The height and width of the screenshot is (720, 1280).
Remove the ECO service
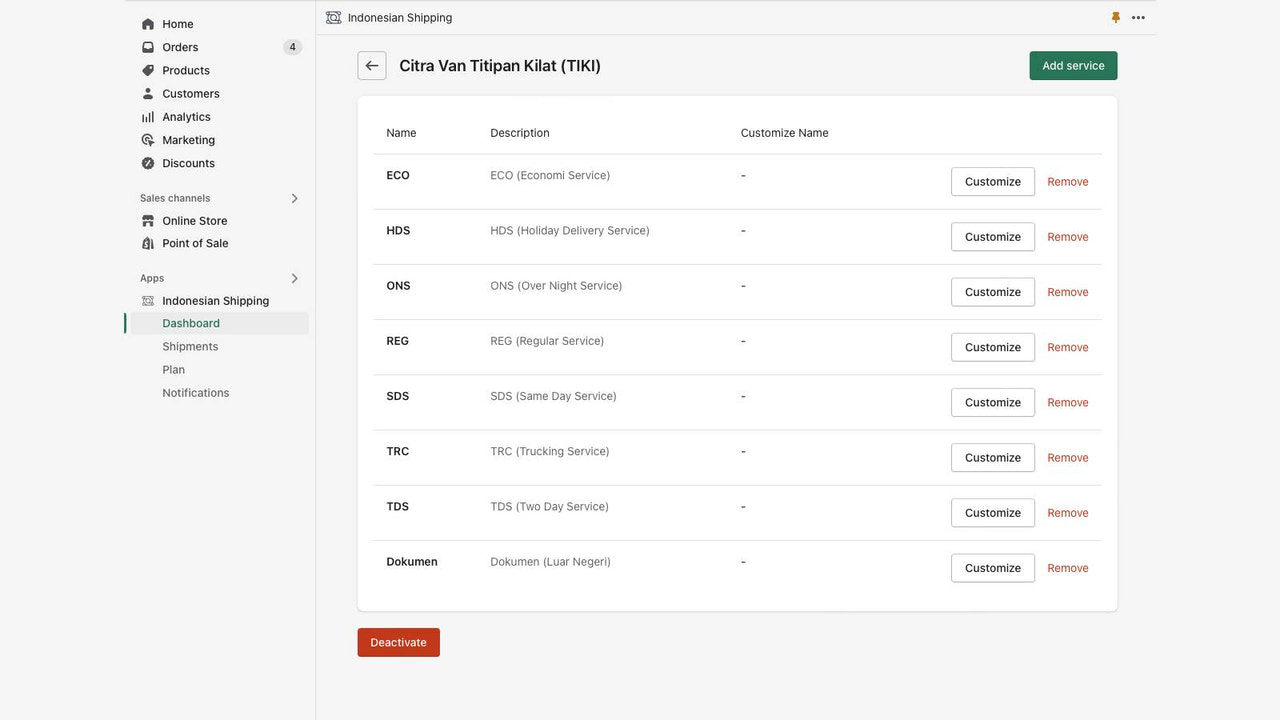1068,182
